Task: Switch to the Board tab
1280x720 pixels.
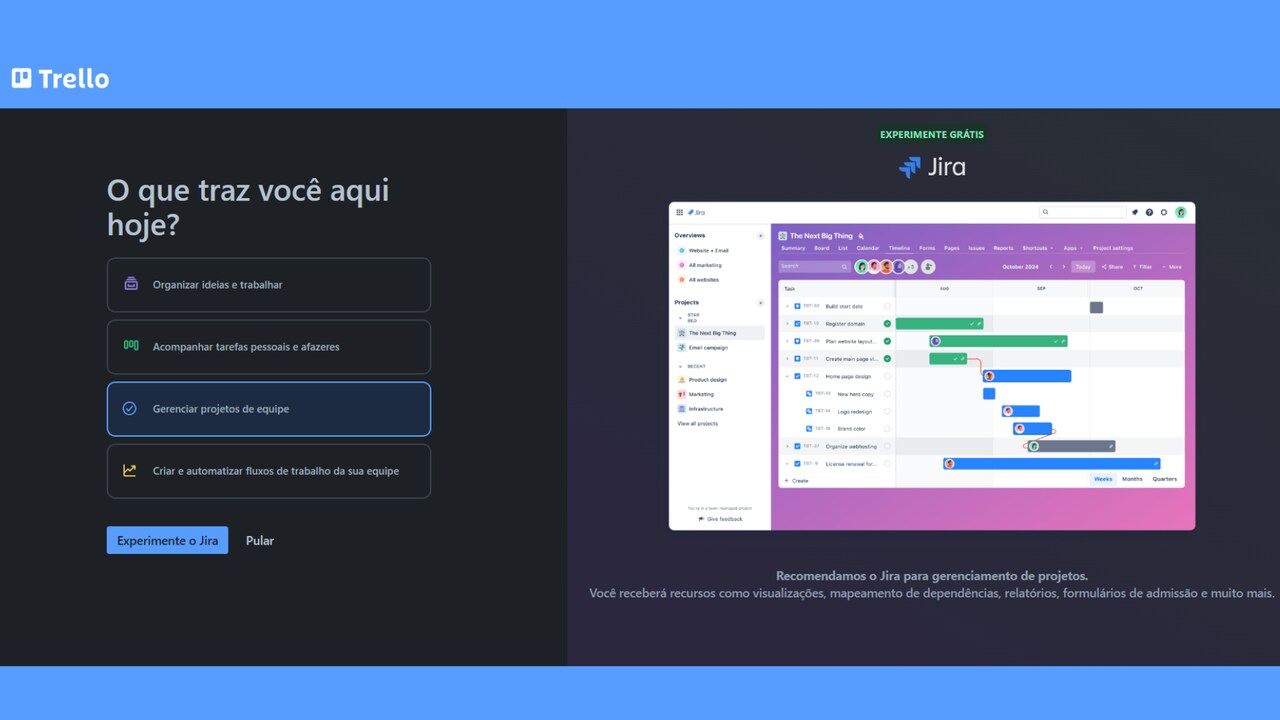Action: pyautogui.click(x=820, y=248)
